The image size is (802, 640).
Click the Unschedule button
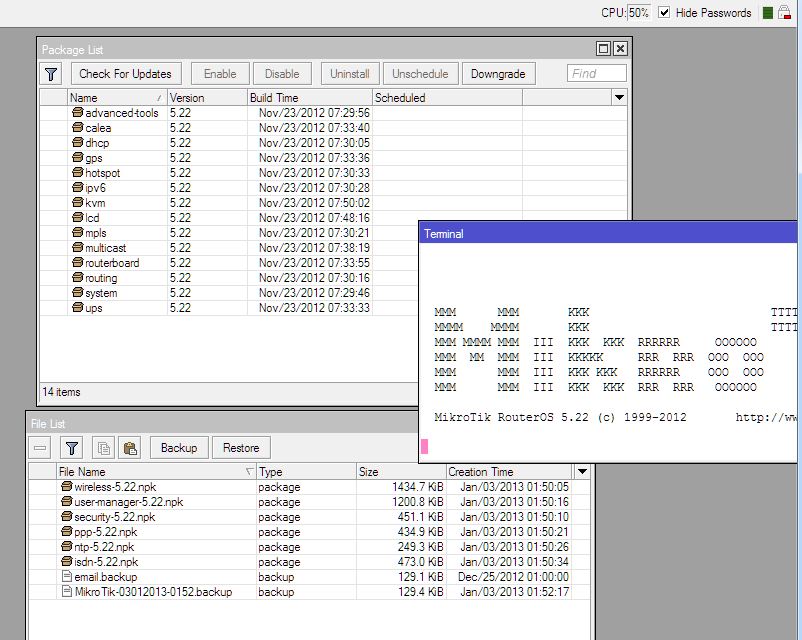(420, 74)
